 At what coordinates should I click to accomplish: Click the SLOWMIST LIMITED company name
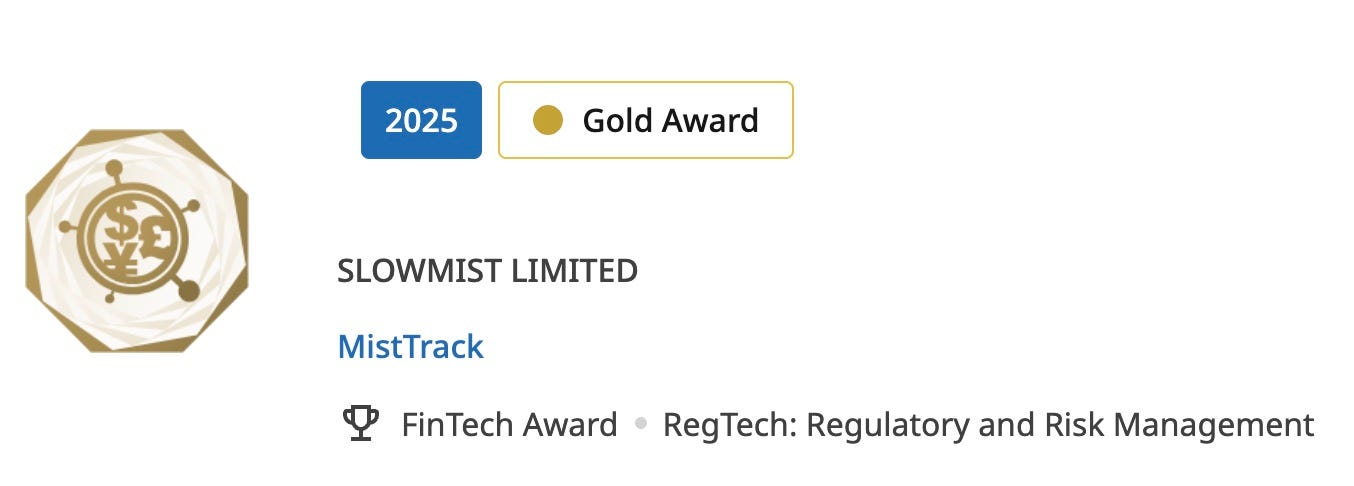(x=488, y=271)
